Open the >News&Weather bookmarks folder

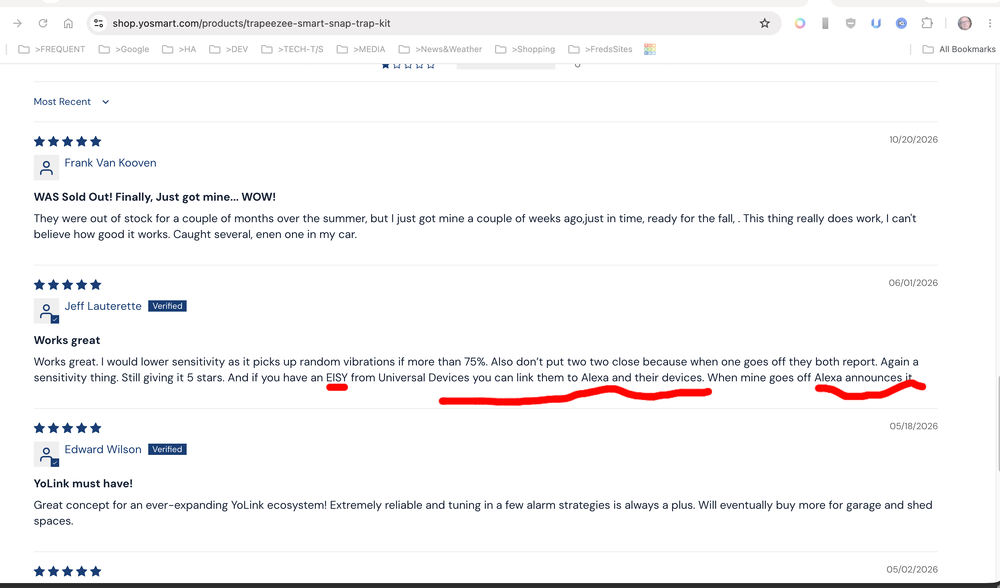coord(440,49)
